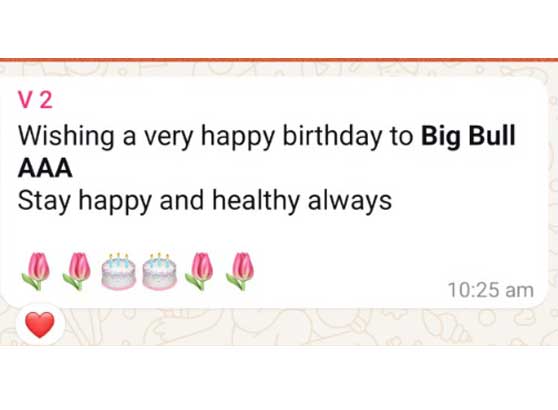Select the second birthday cake emoji
558x410 pixels.
tap(159, 271)
